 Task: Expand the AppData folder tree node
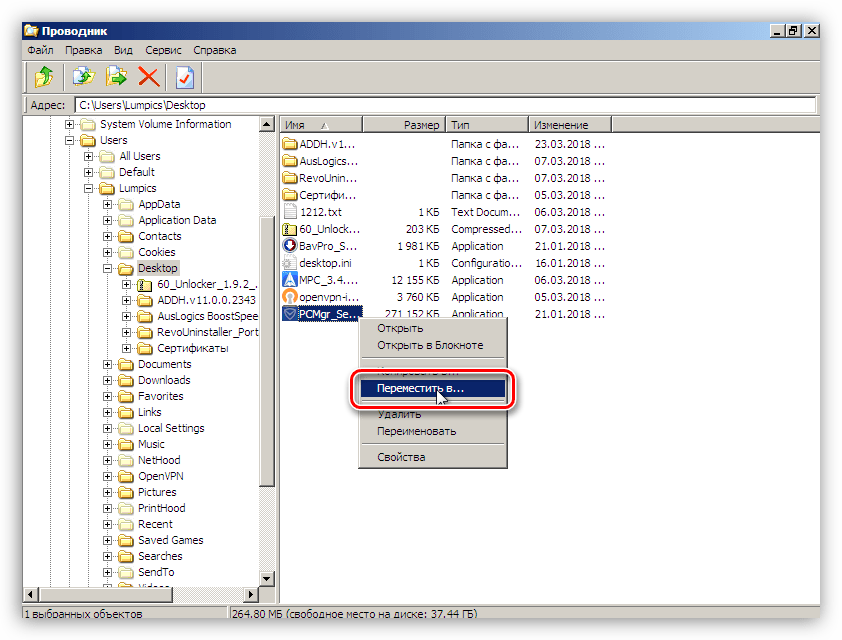coord(108,204)
